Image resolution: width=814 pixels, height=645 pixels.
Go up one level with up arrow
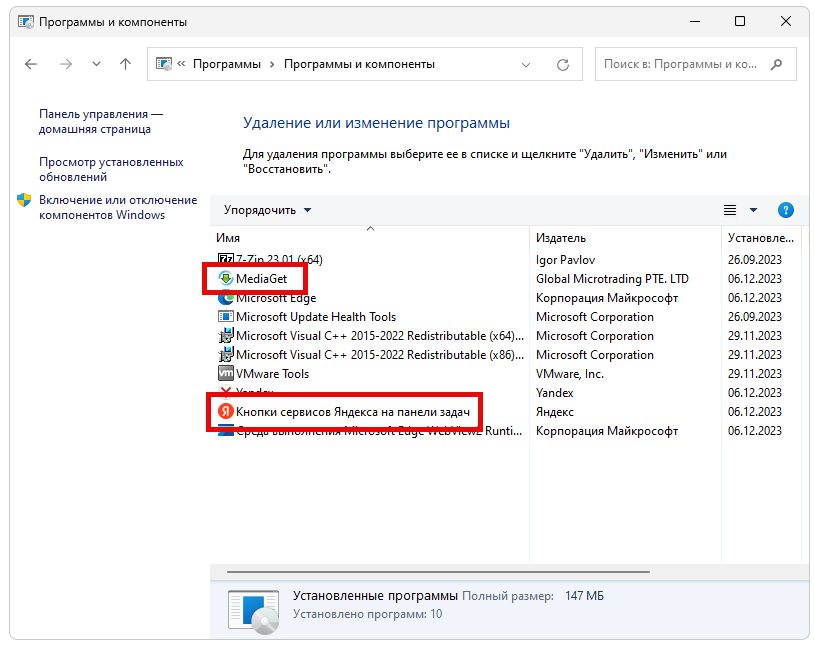pos(125,64)
